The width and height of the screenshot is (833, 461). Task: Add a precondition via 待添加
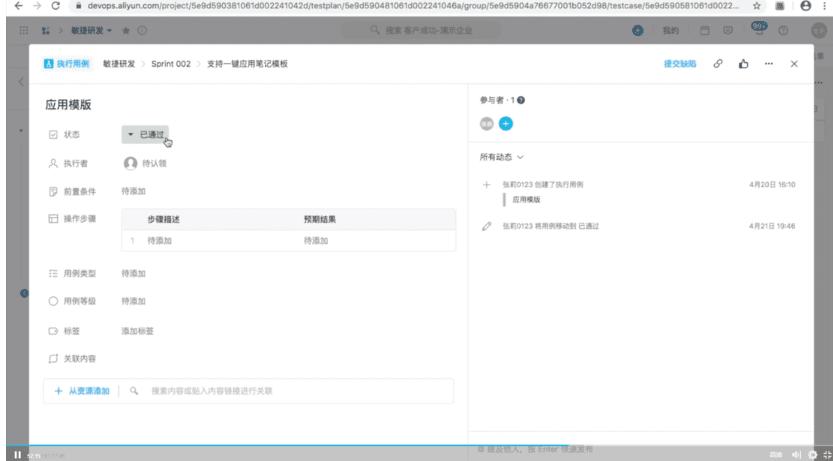pyautogui.click(x=133, y=191)
